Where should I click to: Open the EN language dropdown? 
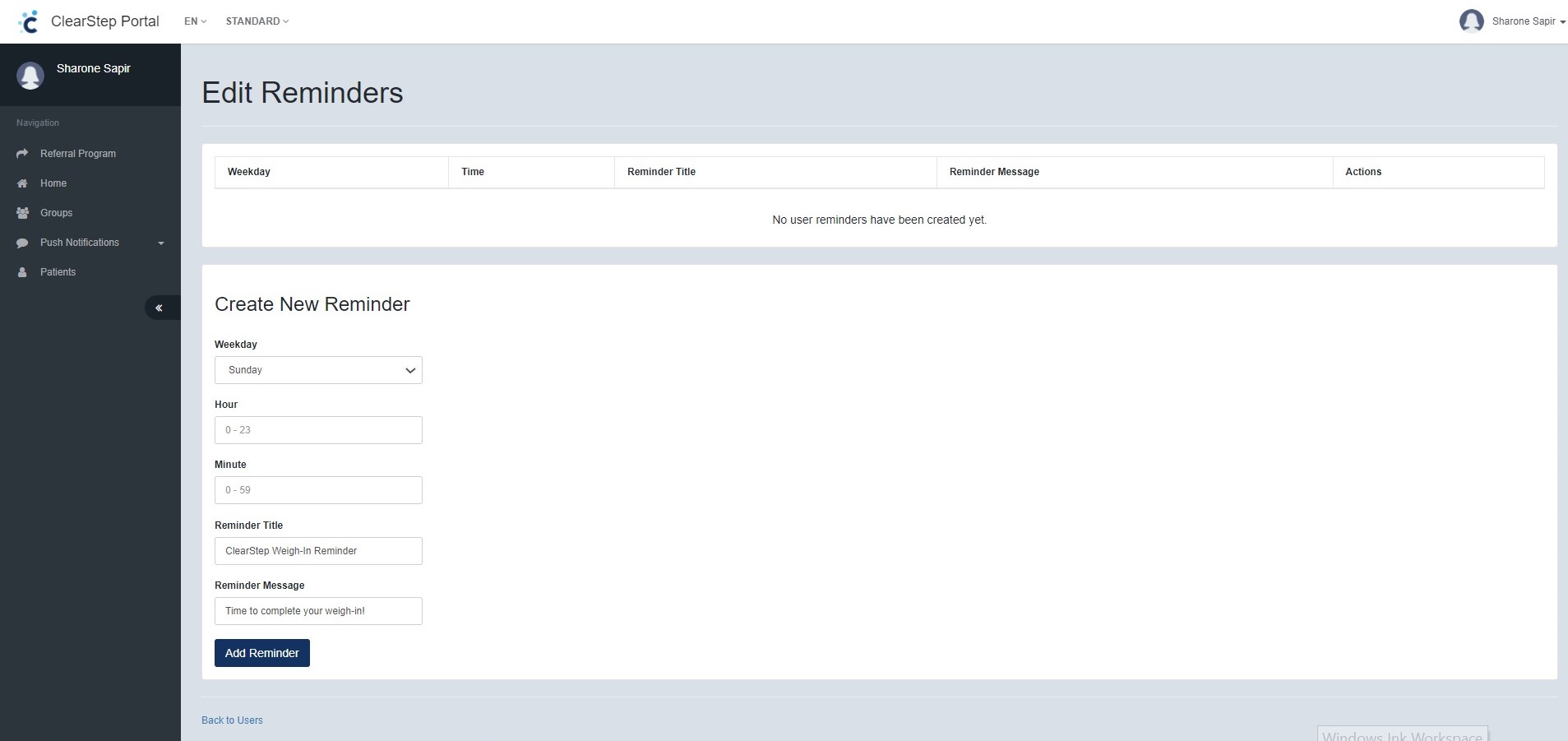[x=195, y=21]
